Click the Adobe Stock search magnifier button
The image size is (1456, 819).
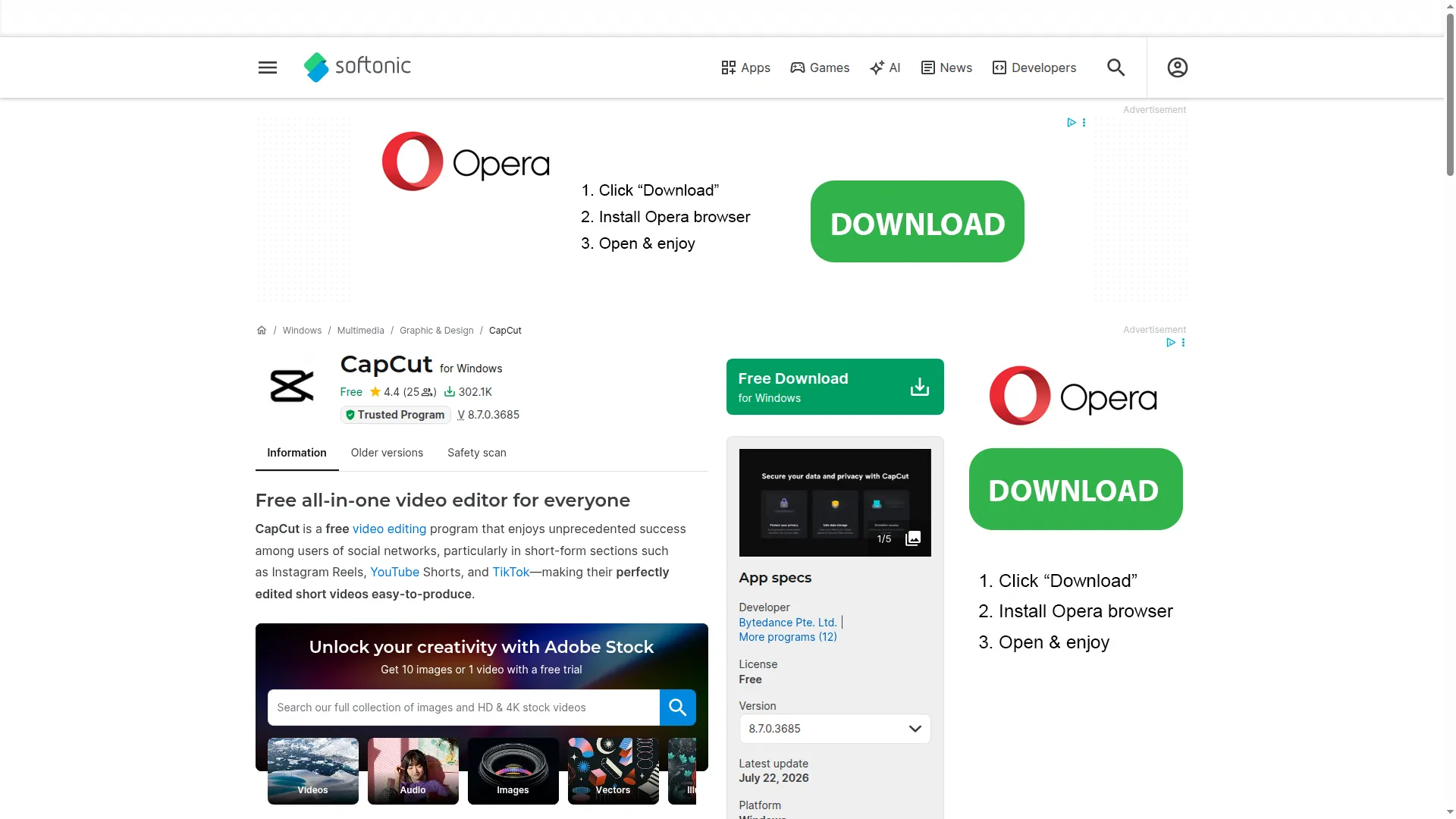coord(677,708)
